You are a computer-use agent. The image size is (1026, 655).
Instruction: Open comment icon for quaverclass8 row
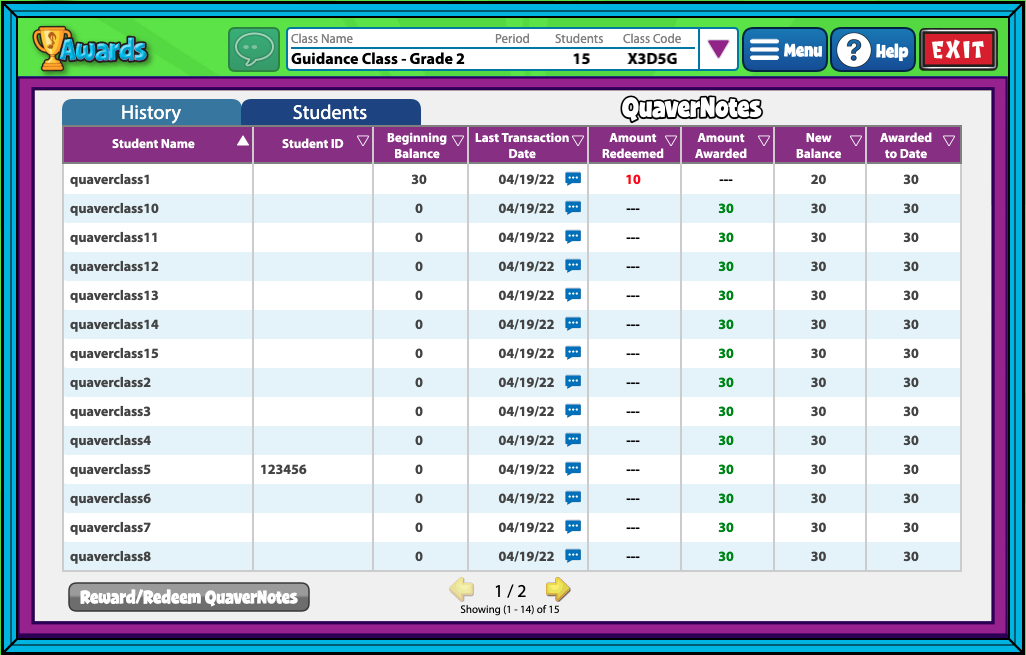pos(573,556)
